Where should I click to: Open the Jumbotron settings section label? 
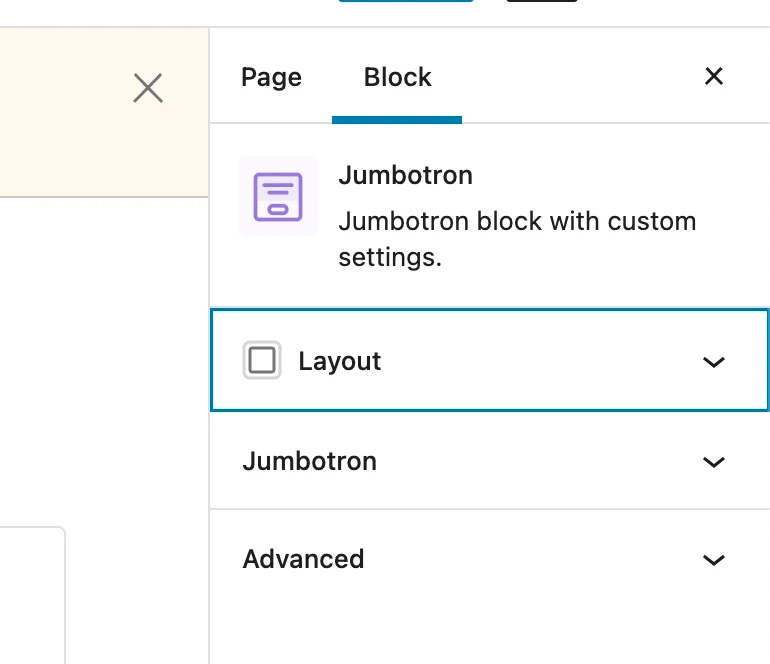point(309,461)
